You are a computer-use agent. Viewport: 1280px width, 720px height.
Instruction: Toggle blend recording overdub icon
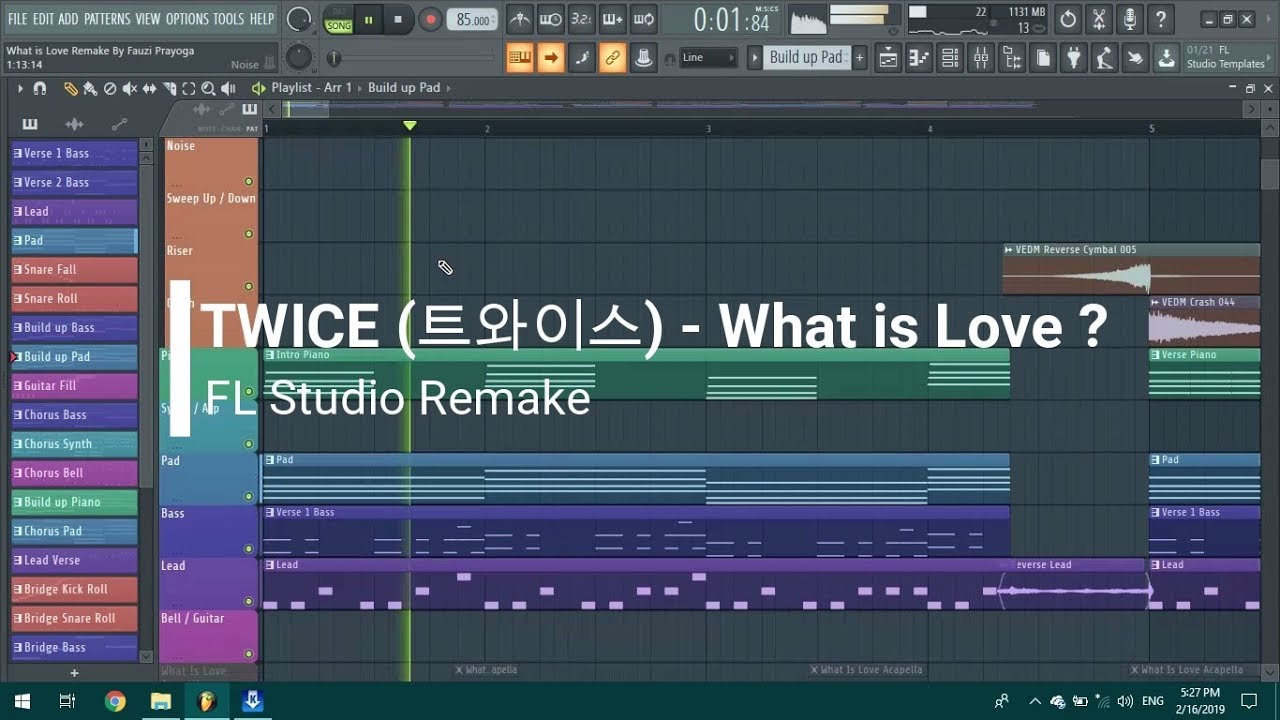pyautogui.click(x=612, y=19)
